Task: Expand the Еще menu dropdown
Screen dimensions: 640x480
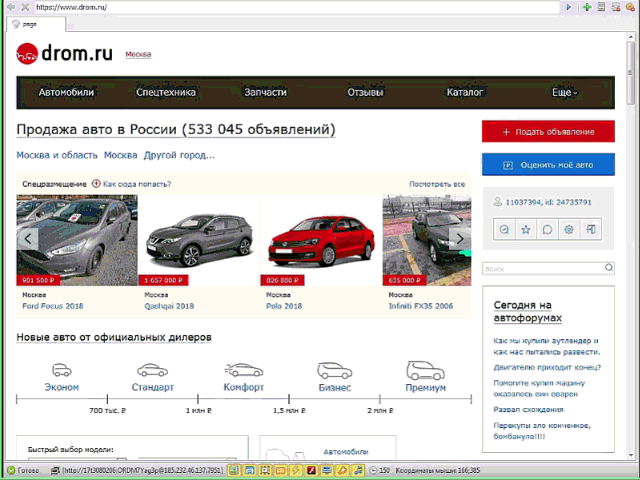Action: [564, 93]
